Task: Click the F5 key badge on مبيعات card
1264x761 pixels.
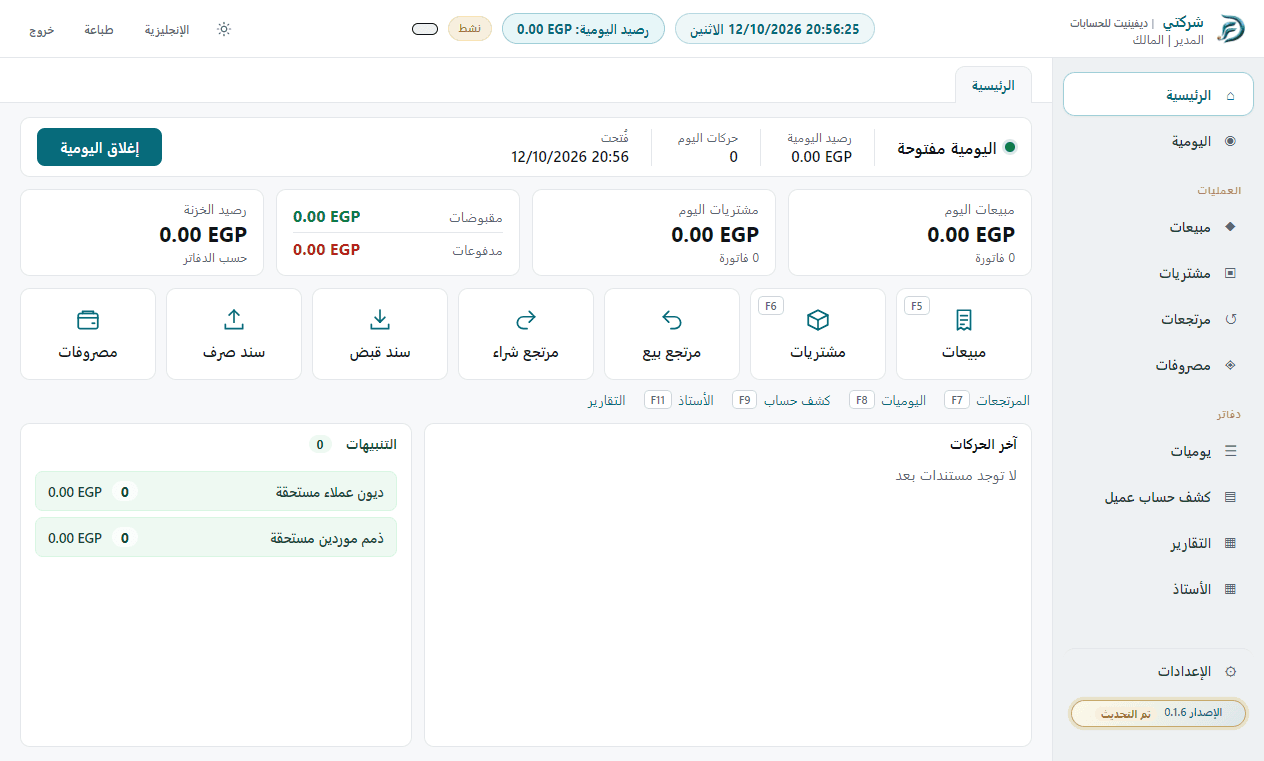Action: (917, 306)
